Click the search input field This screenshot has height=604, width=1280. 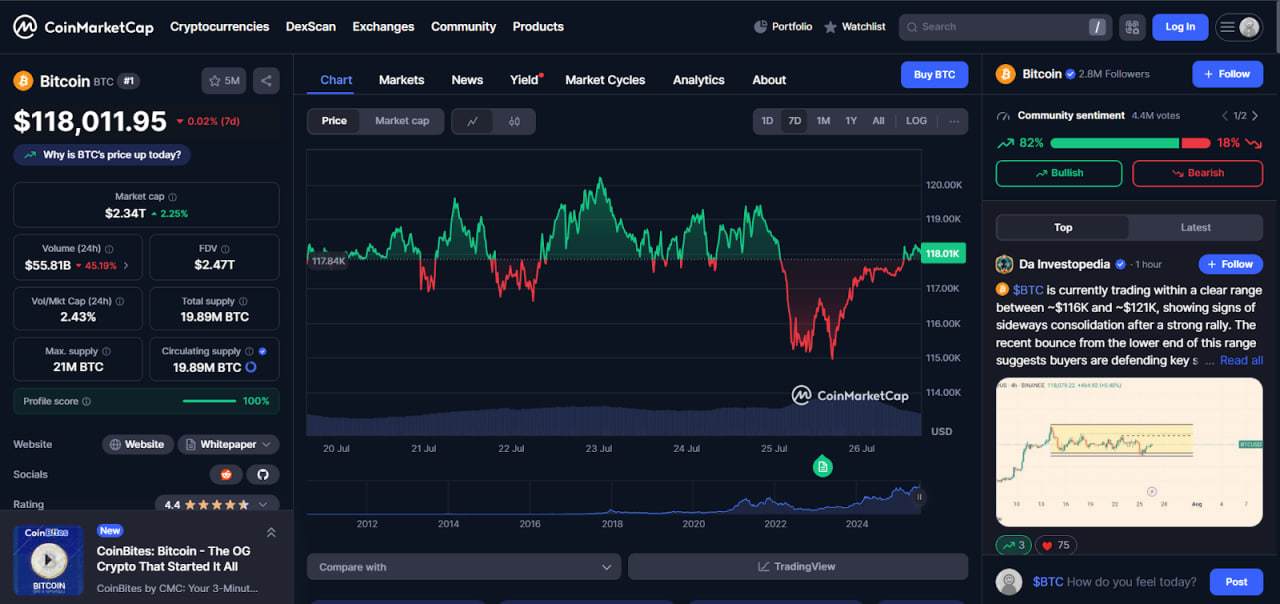click(1005, 27)
